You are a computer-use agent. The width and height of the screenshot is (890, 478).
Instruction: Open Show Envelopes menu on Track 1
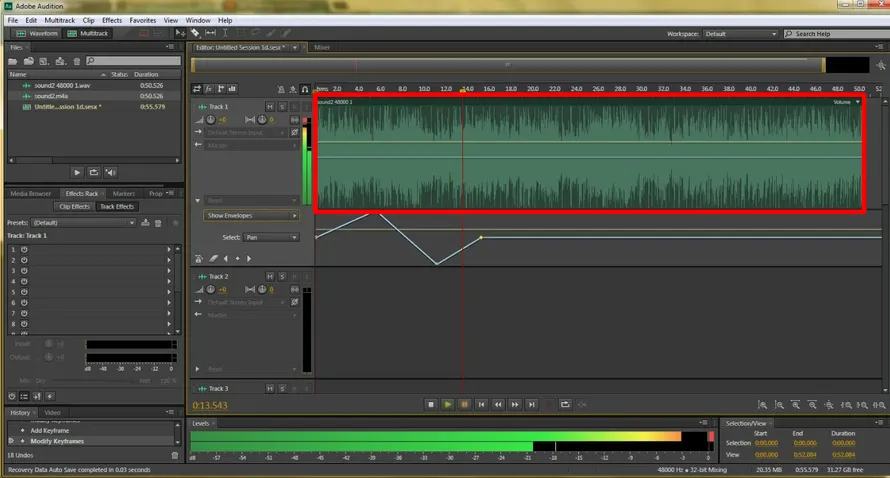point(251,216)
